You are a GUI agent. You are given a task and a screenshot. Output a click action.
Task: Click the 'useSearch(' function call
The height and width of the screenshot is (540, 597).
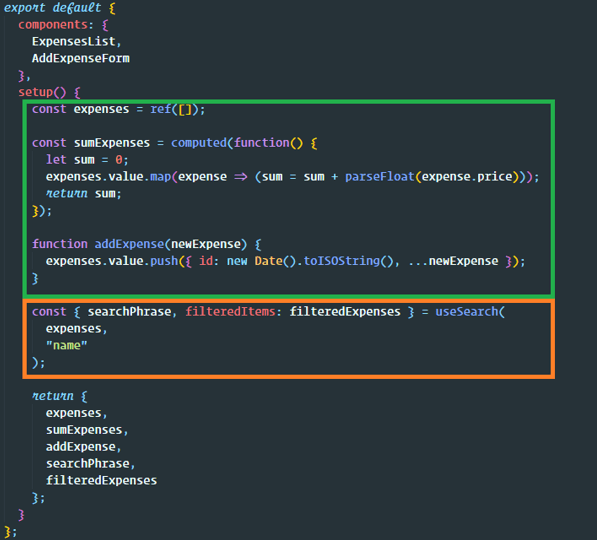point(470,312)
